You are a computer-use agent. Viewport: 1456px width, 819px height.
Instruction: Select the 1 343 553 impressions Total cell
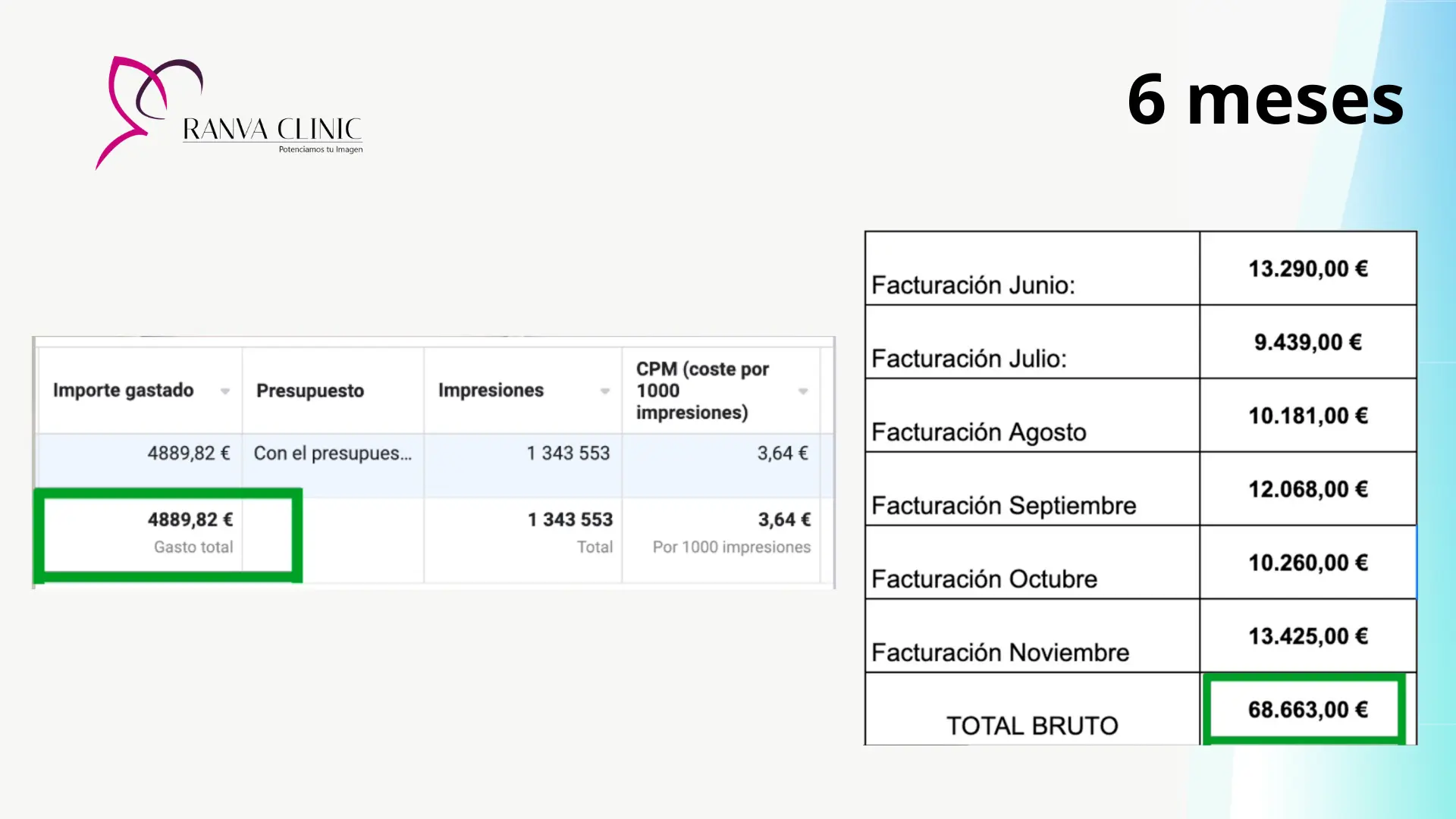tap(570, 532)
